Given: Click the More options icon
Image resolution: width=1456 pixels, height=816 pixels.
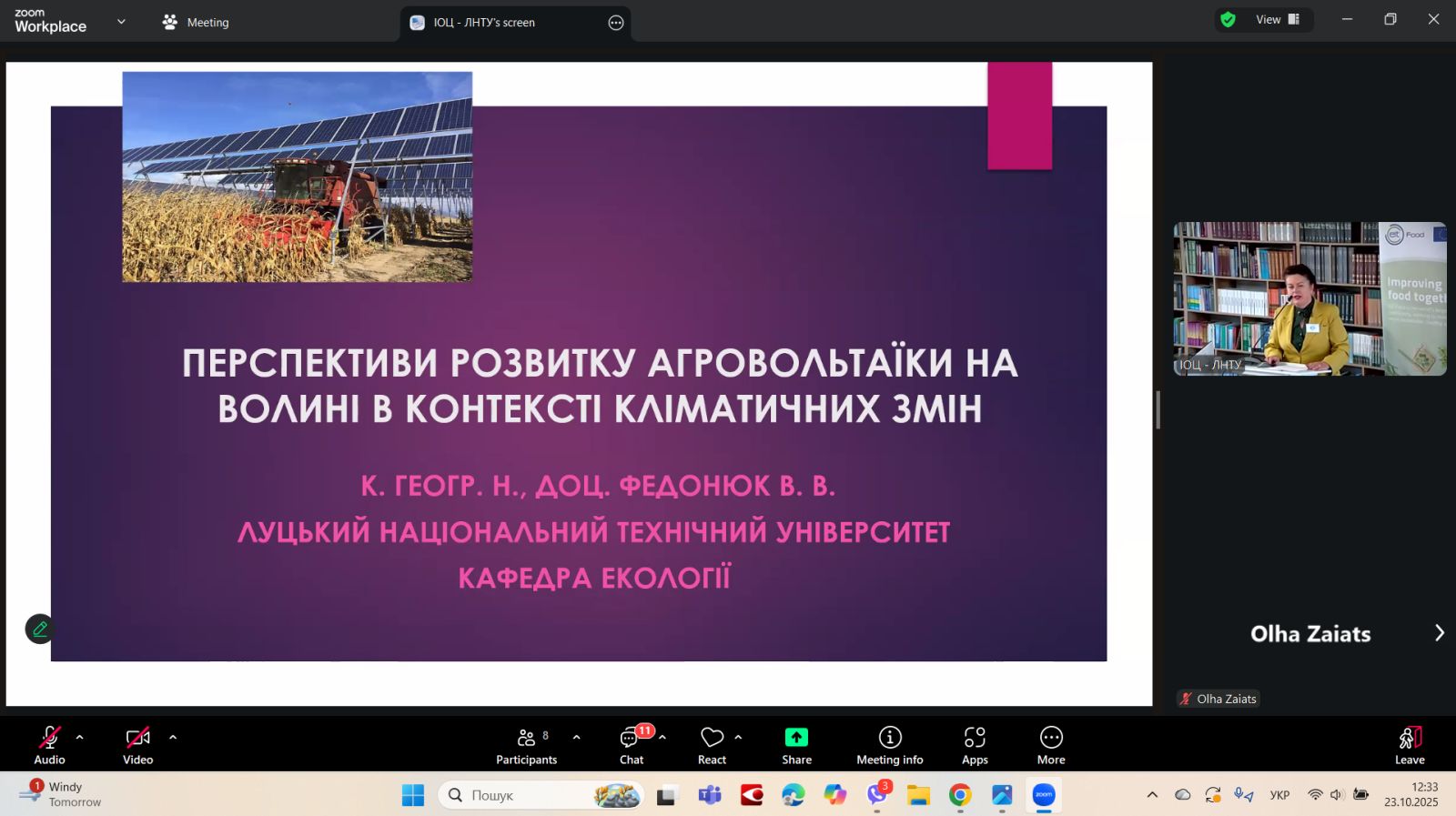Looking at the screenshot, I should (x=1051, y=737).
